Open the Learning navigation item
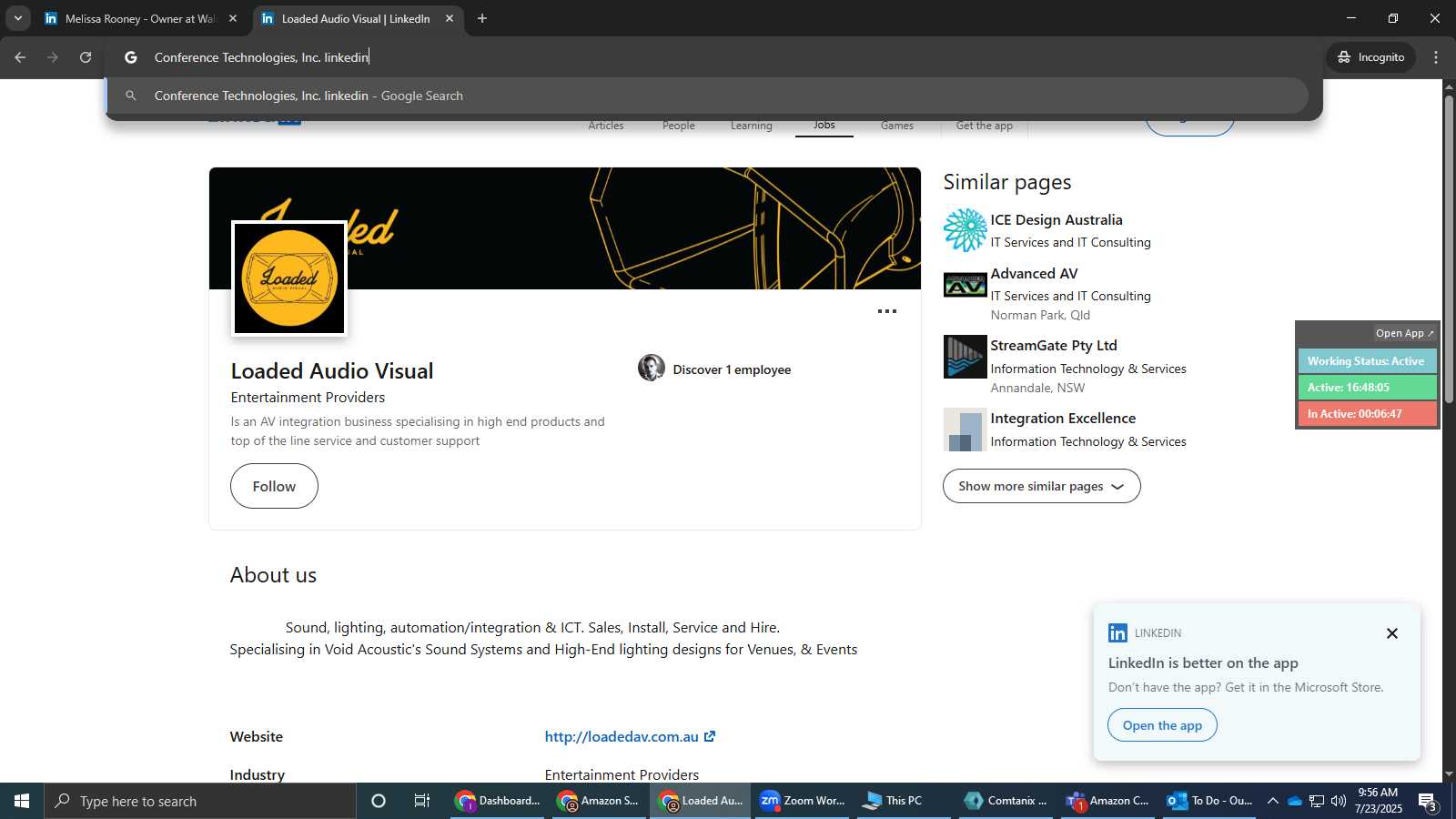Viewport: 1456px width, 819px height. tap(752, 126)
